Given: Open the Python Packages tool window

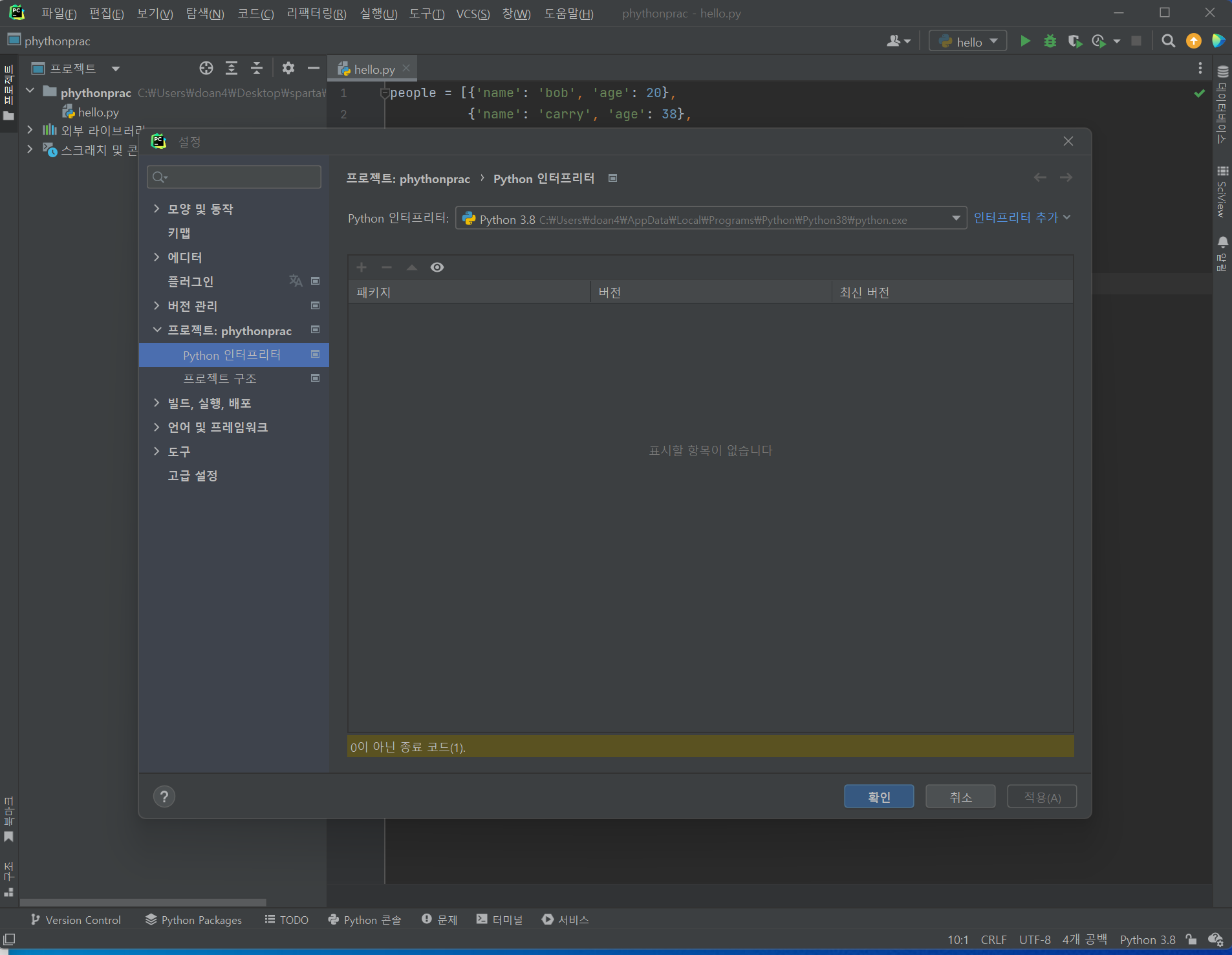Looking at the screenshot, I should [x=193, y=919].
